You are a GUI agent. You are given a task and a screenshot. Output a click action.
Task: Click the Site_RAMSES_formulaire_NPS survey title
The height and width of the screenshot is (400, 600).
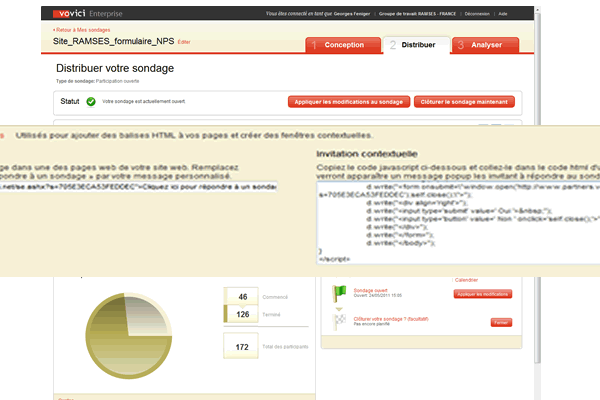114,41
